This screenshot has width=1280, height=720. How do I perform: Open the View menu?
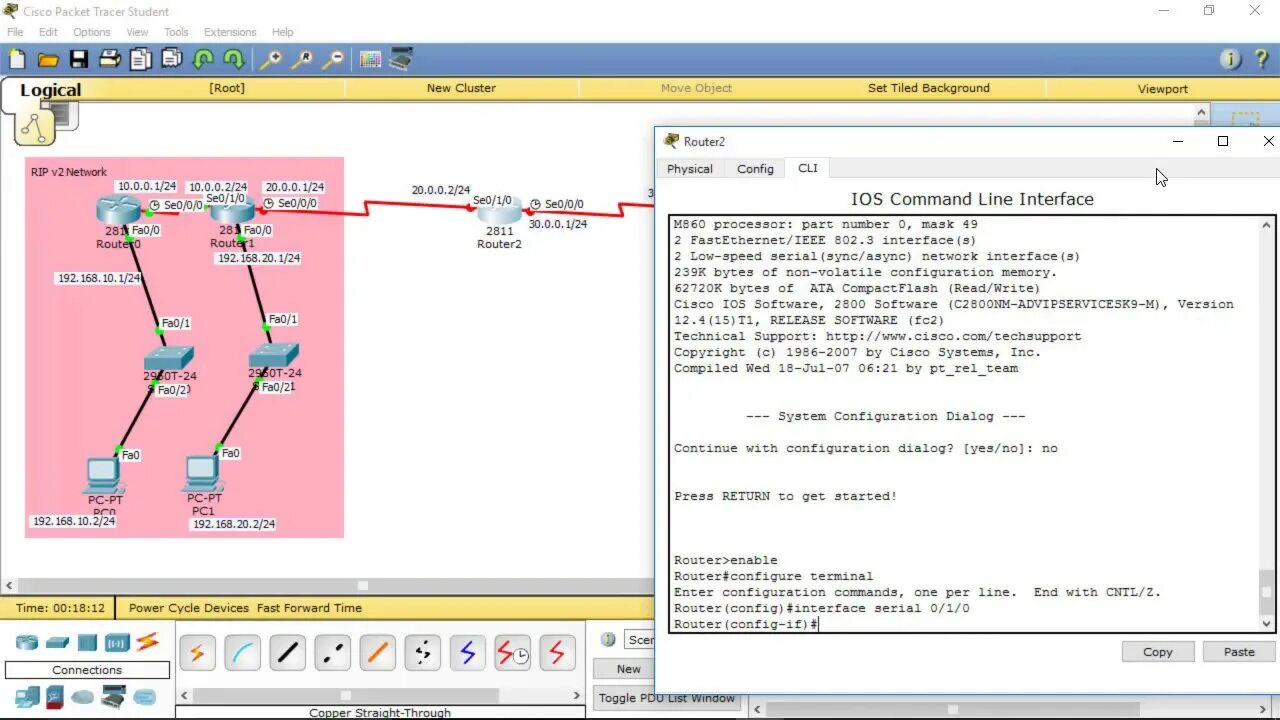(137, 32)
